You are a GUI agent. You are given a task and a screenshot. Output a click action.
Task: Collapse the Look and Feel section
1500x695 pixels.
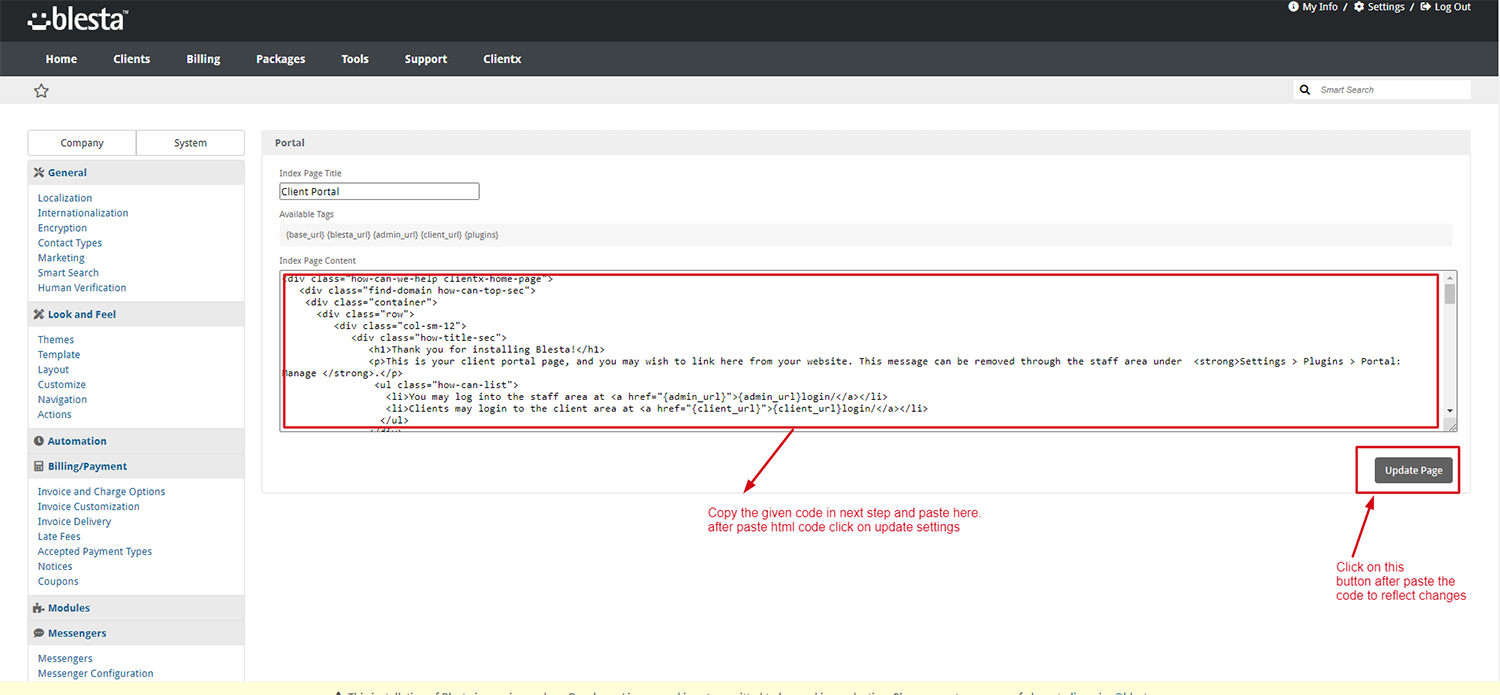[81, 314]
